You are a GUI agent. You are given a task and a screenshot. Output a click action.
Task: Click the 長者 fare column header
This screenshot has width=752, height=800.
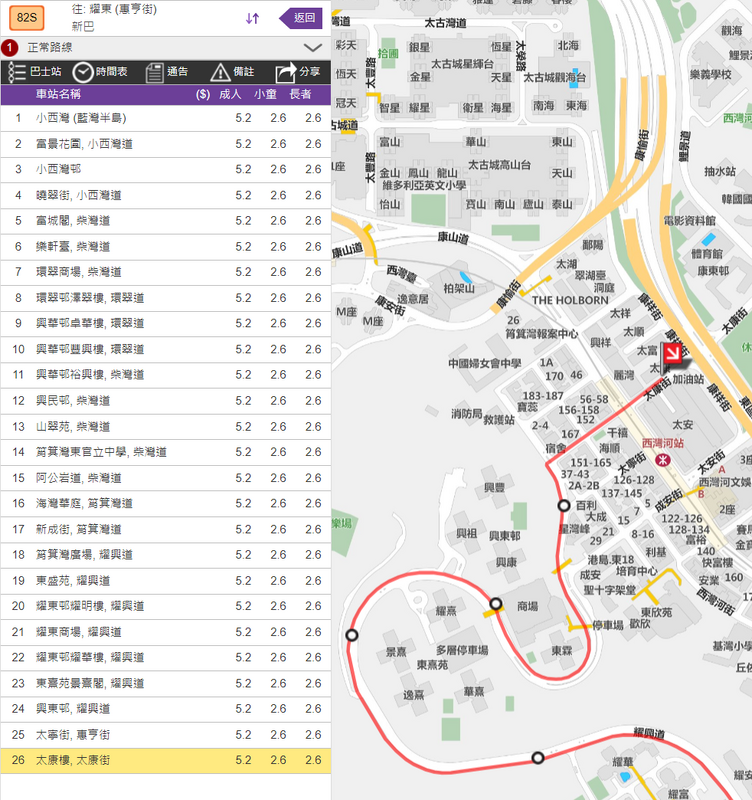tap(300, 94)
